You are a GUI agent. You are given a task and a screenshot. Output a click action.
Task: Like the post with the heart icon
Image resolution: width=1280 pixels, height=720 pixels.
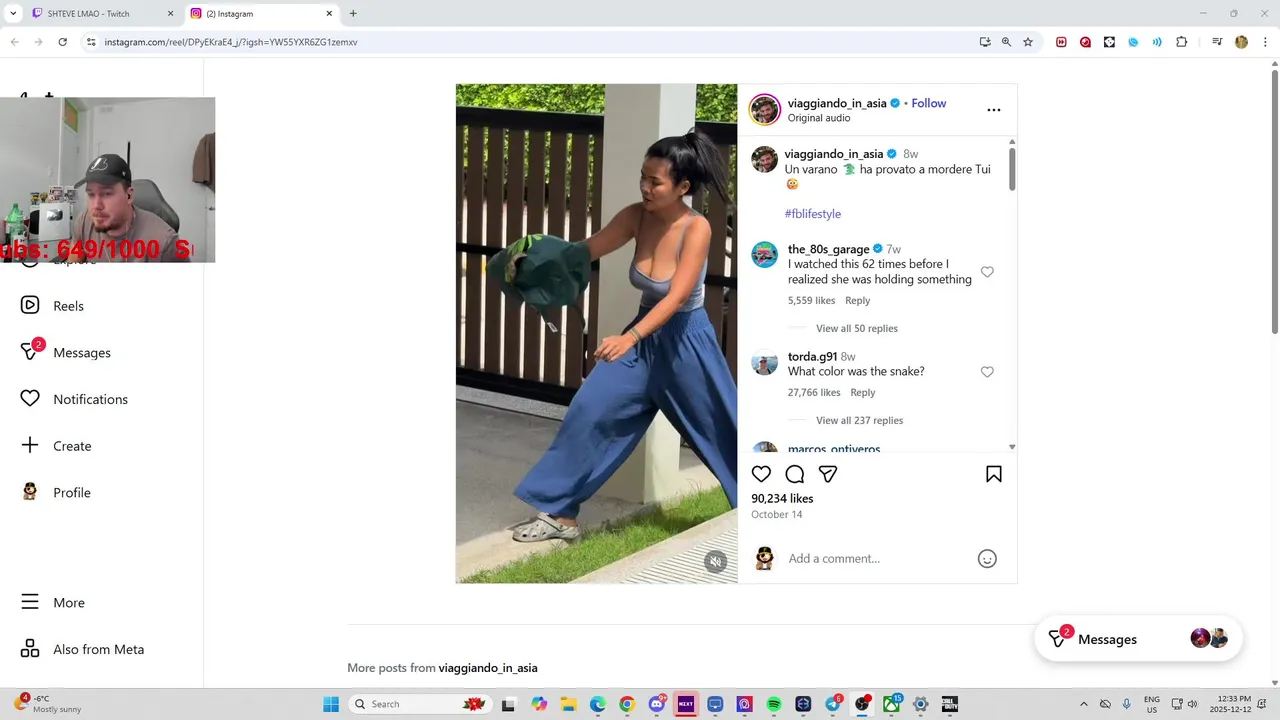[x=761, y=474]
